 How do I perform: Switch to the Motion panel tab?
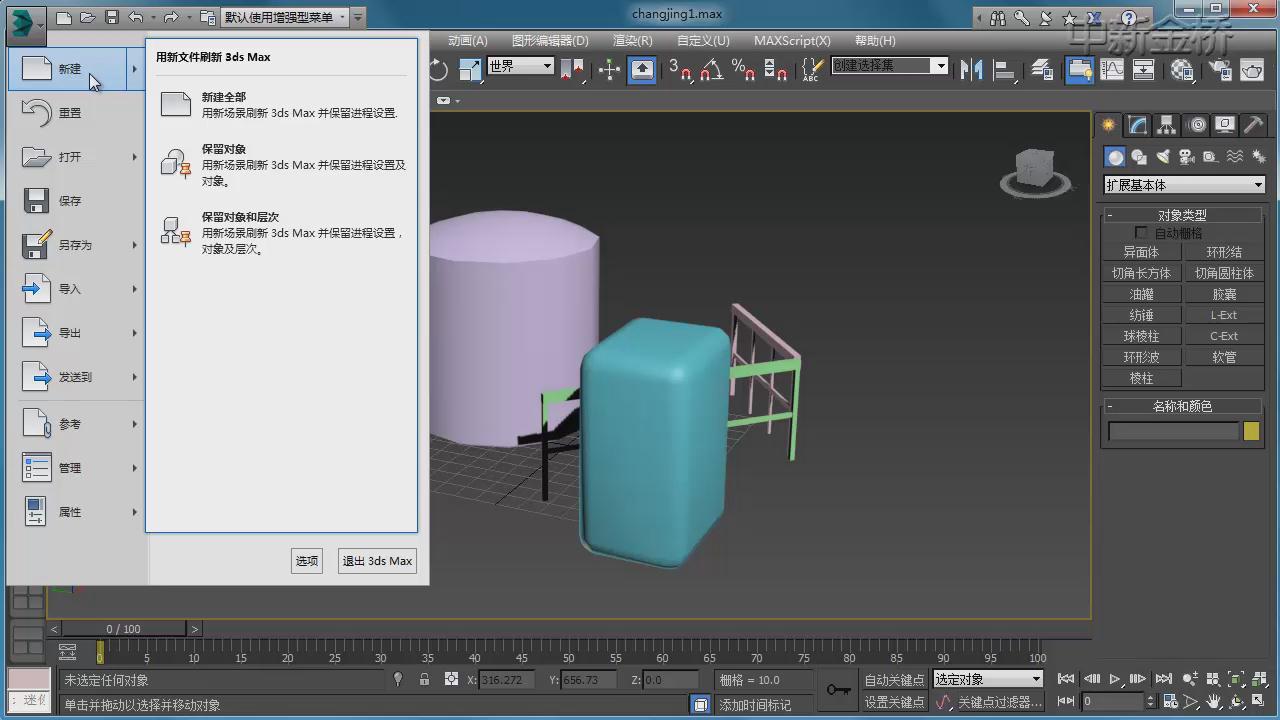click(x=1196, y=125)
